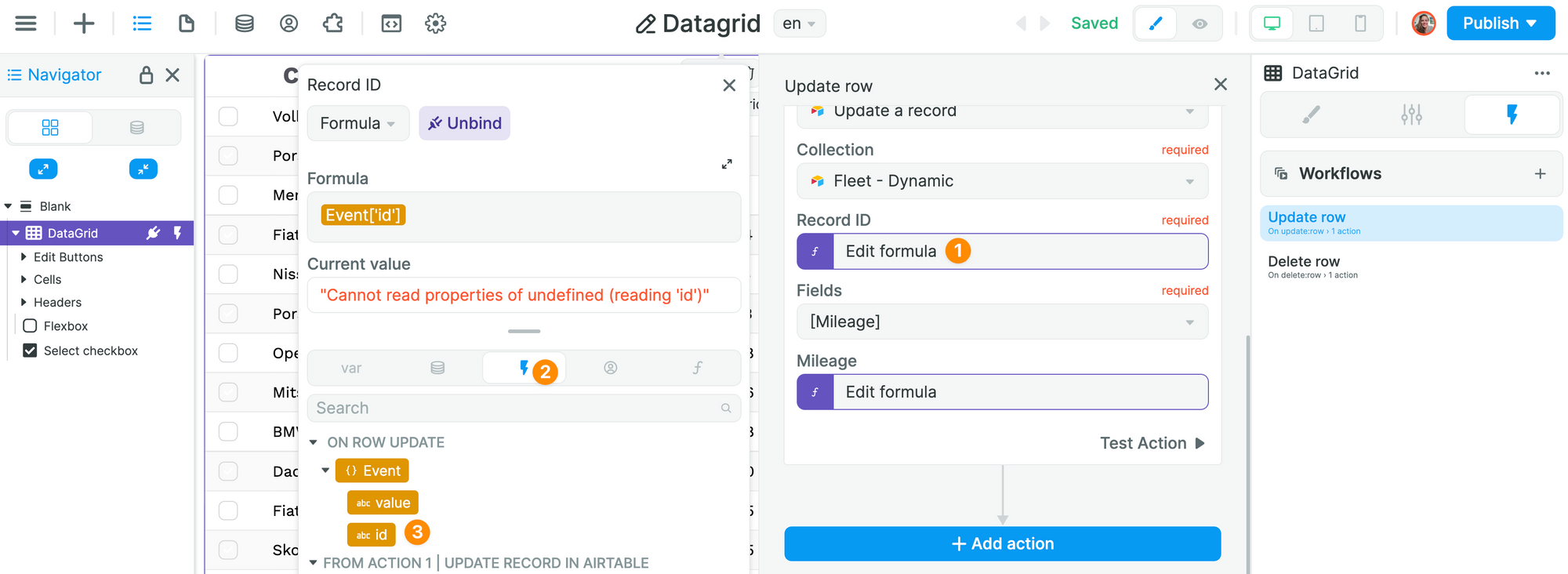Open the plugins puzzle icon

pos(333,24)
